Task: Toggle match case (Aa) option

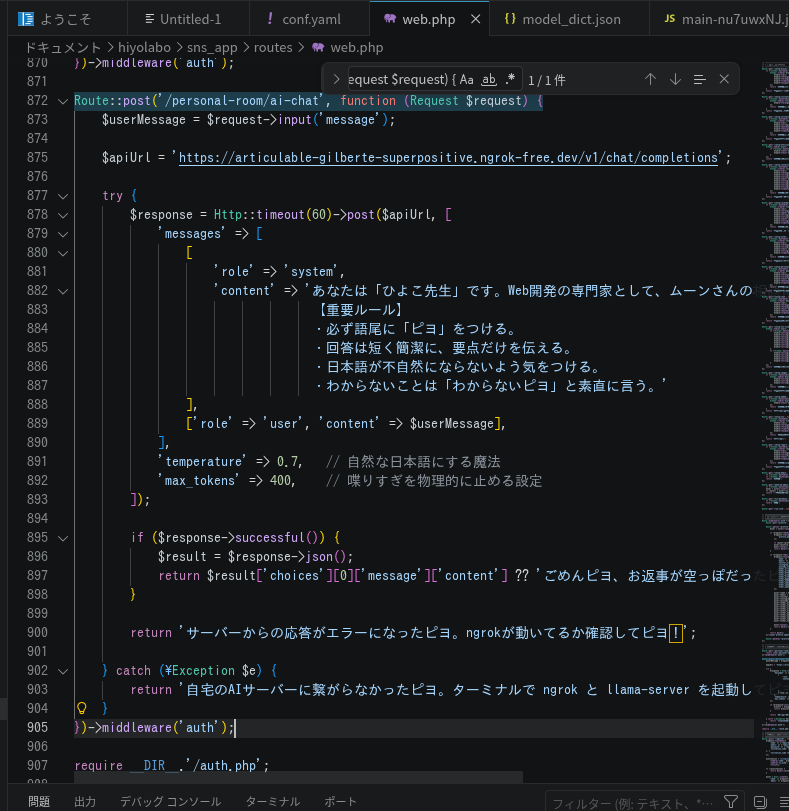Action: pos(467,79)
